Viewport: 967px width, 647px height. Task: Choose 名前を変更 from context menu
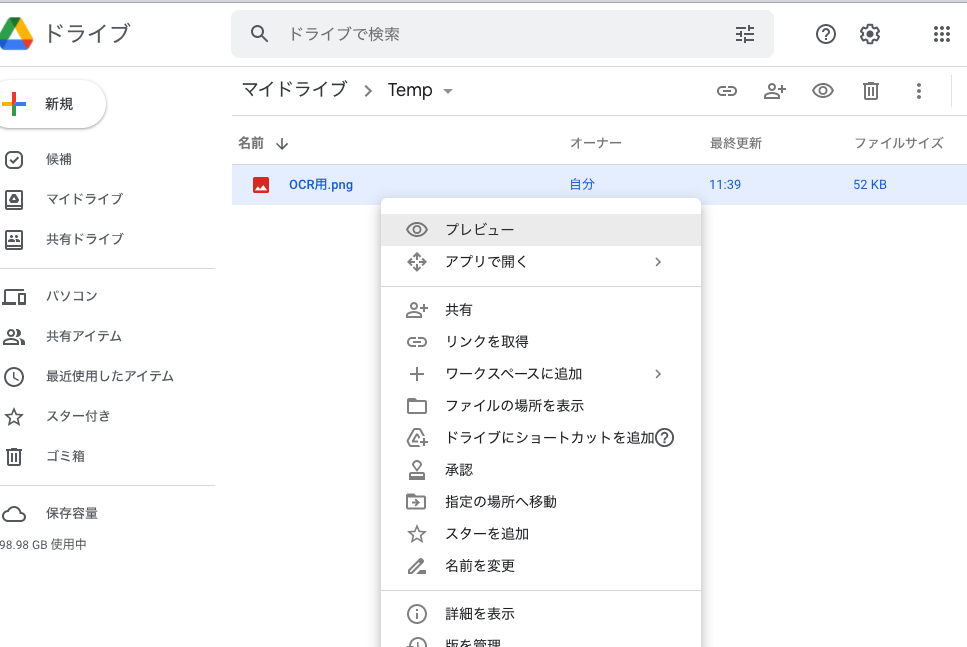coord(541,566)
